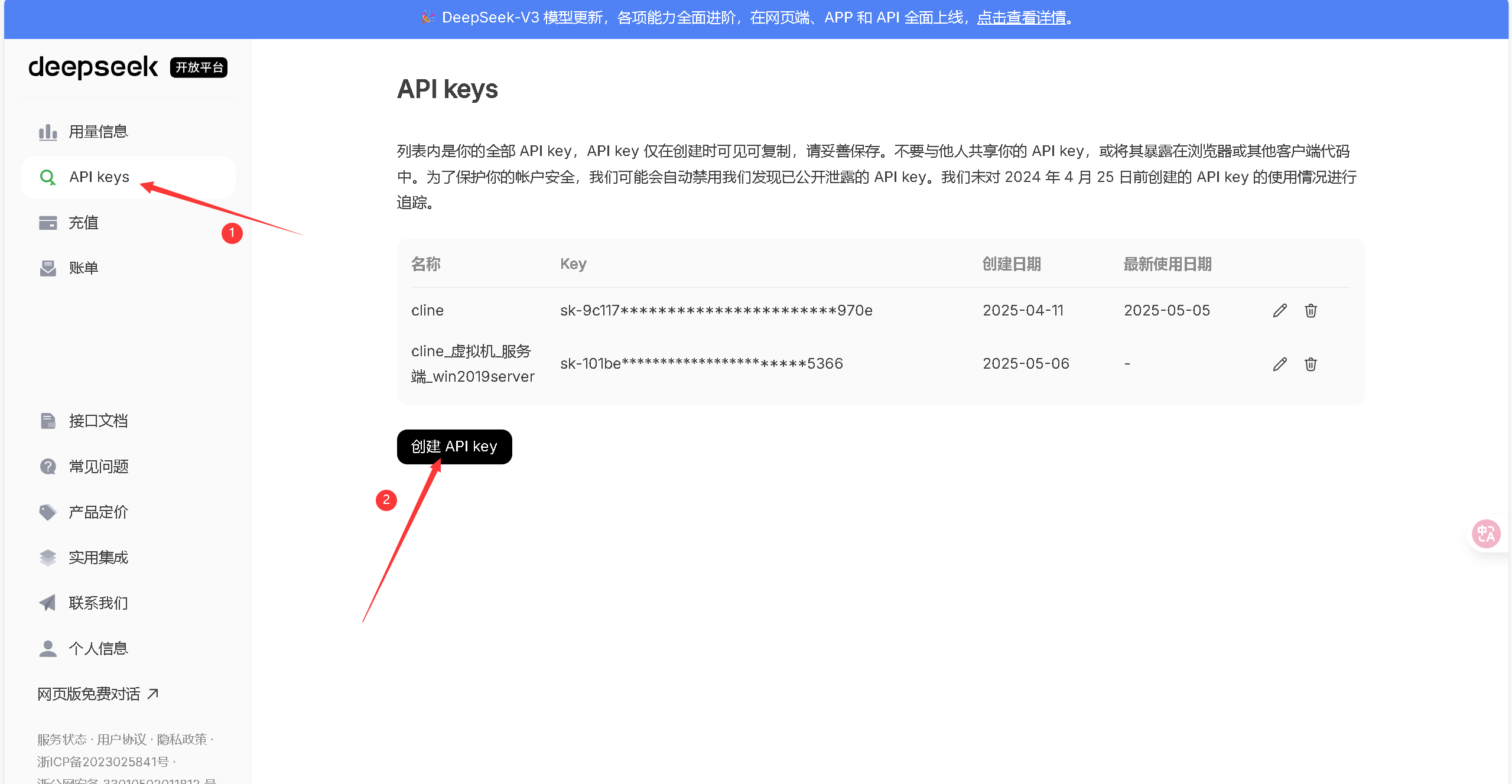Edit the cline API key name
1512x784 pixels.
pos(1280,310)
